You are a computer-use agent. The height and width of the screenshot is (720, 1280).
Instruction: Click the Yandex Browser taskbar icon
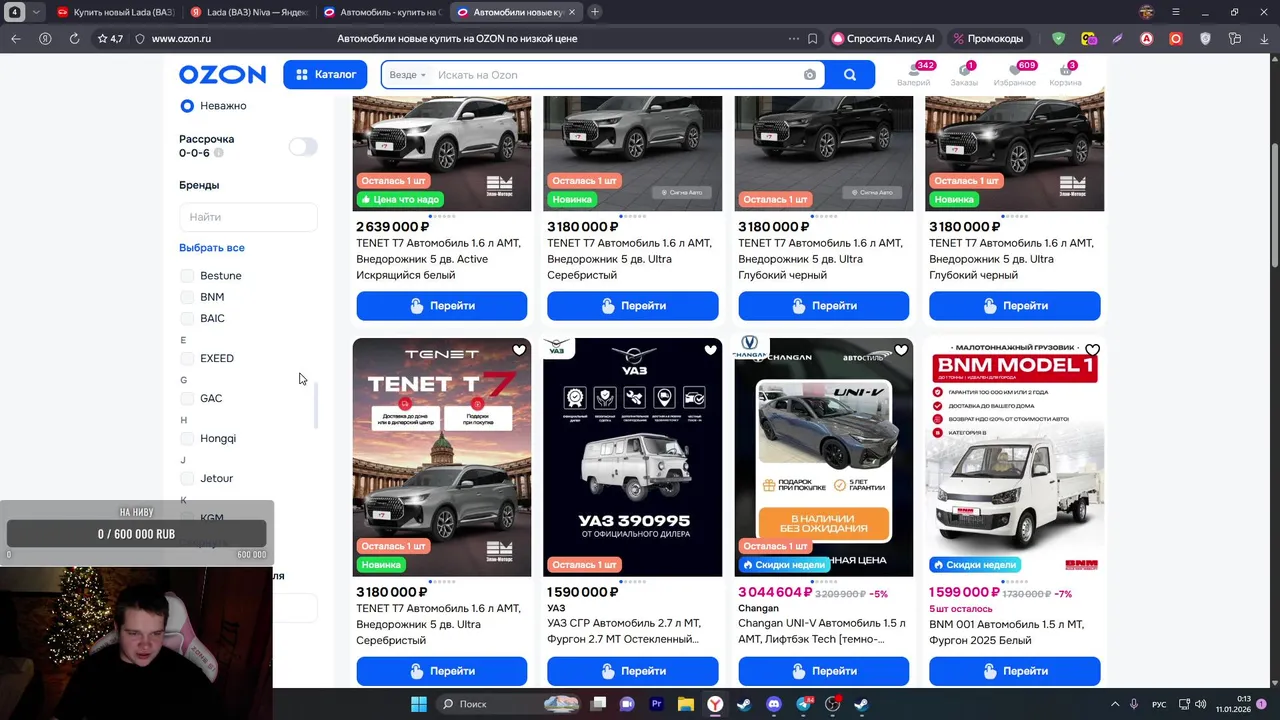click(x=715, y=704)
